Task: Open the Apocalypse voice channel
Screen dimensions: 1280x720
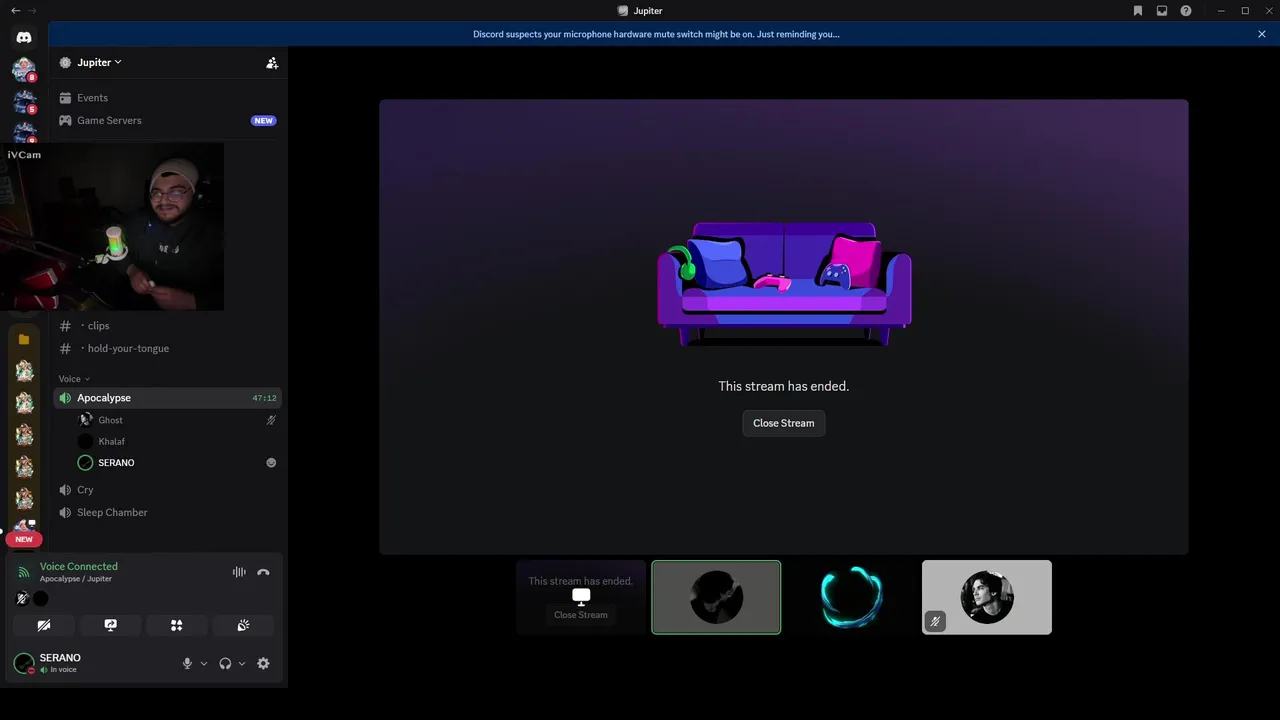Action: [x=167, y=398]
